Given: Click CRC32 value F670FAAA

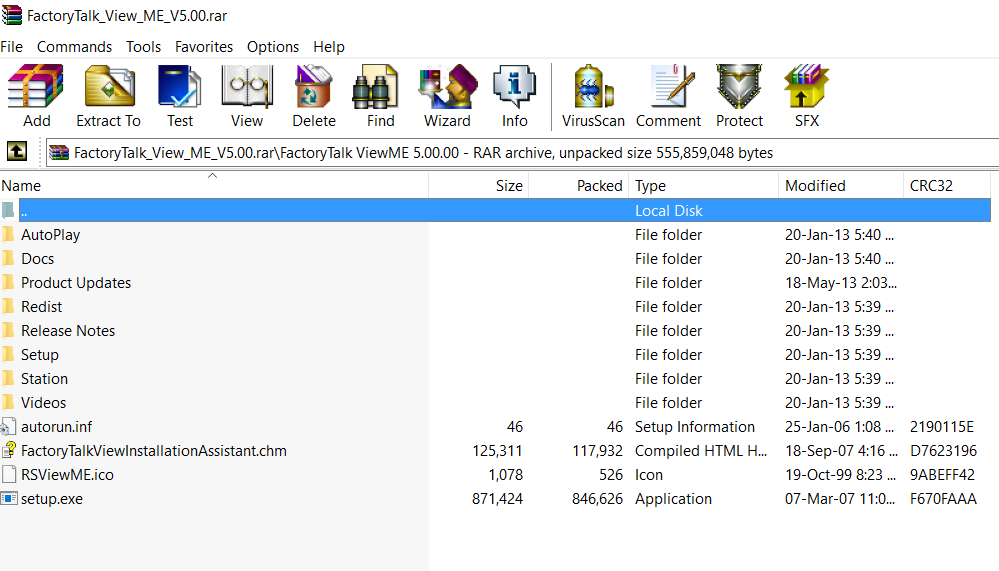Looking at the screenshot, I should tap(943, 498).
